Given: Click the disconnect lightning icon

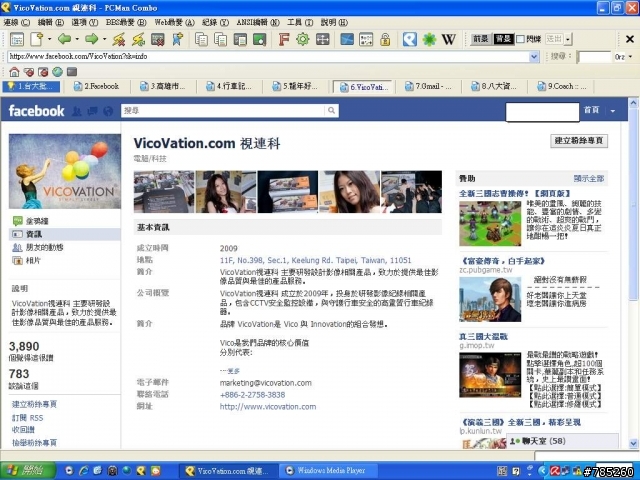Looking at the screenshot, I should (119, 39).
